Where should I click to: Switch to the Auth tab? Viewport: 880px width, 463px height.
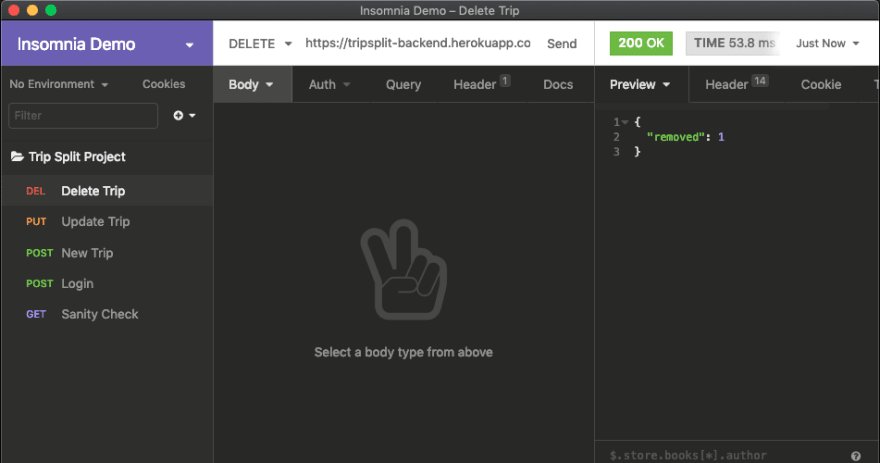(x=329, y=85)
